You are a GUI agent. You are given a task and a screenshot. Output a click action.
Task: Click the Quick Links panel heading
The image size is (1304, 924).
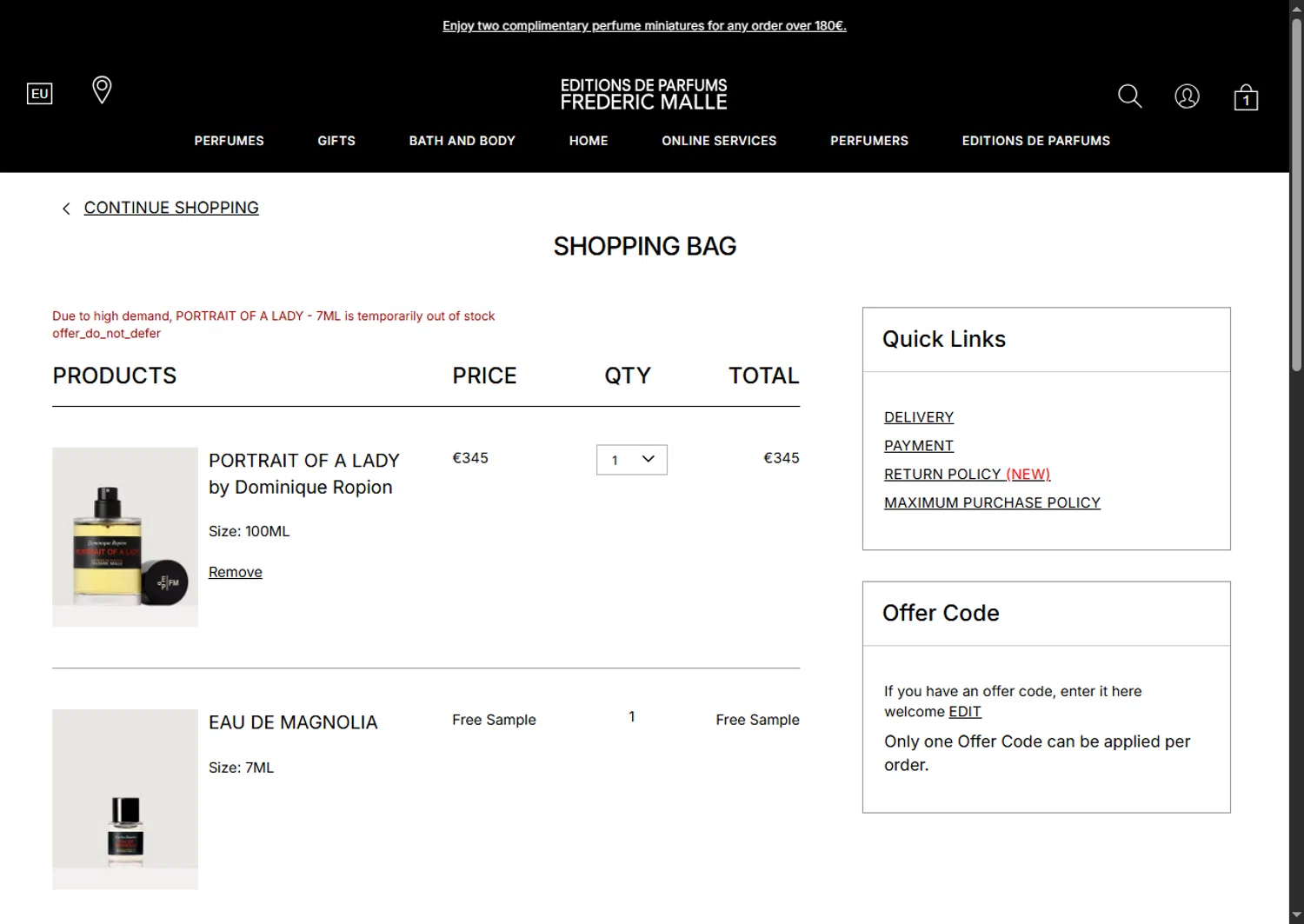pos(944,340)
